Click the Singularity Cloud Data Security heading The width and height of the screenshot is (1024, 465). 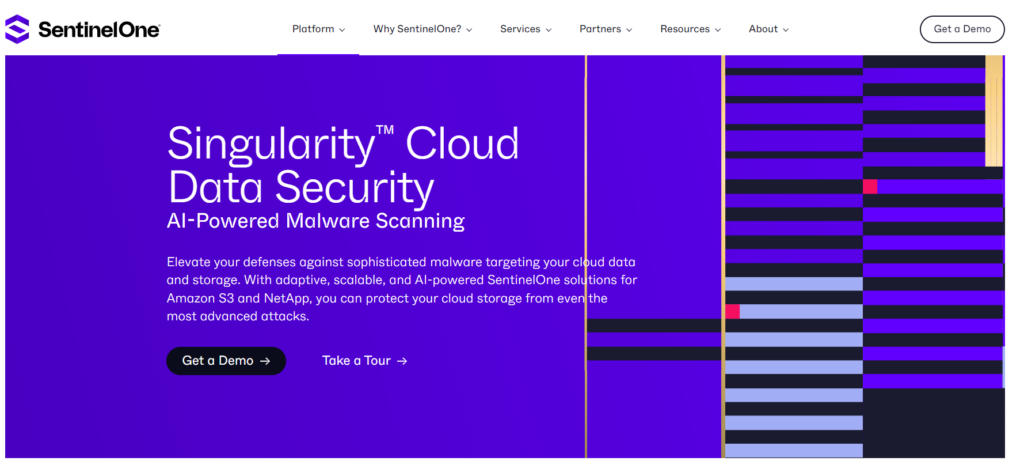pos(343,166)
